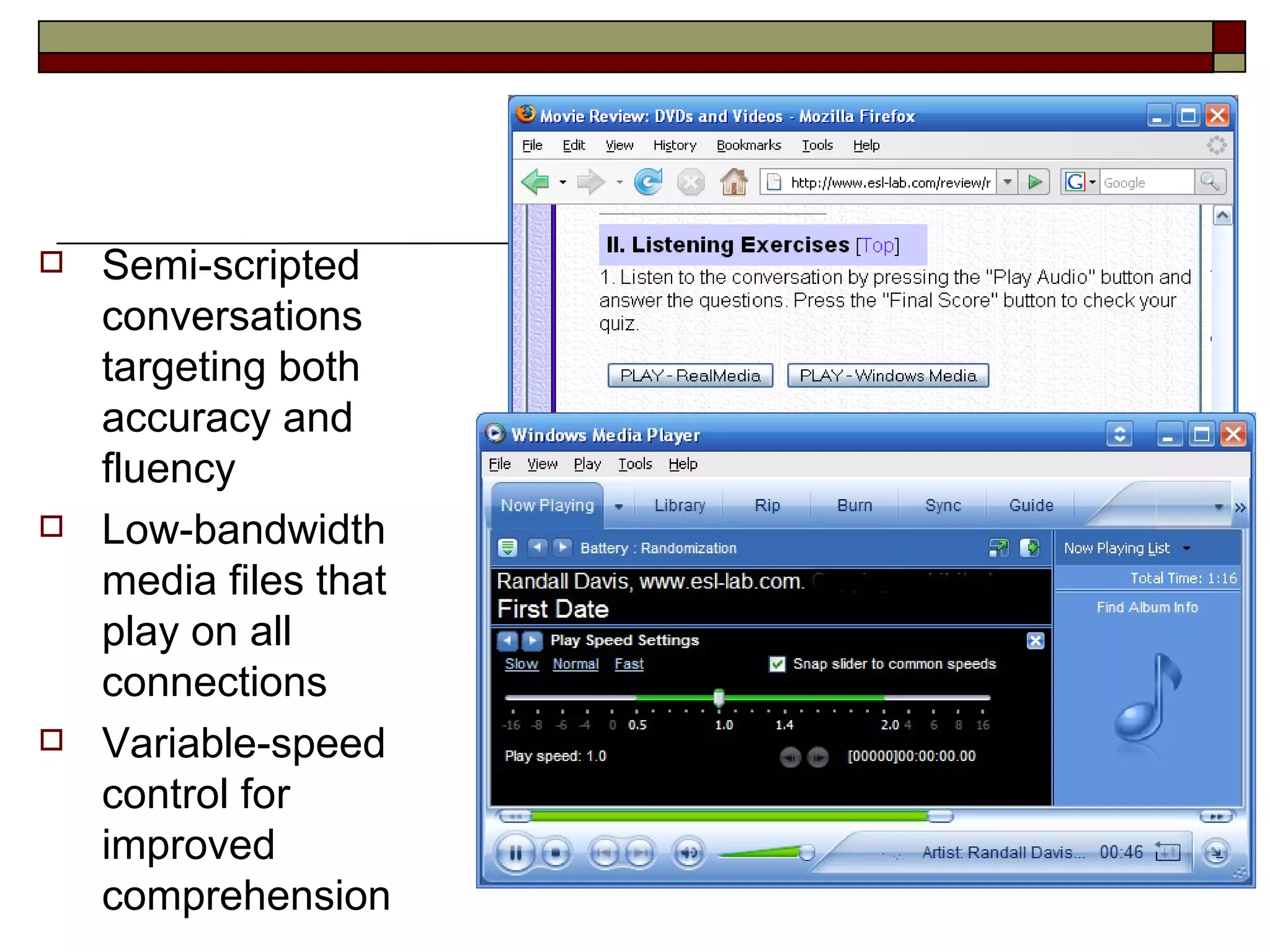Open the search engine selector dropdown
1270x952 pixels.
click(x=1093, y=182)
